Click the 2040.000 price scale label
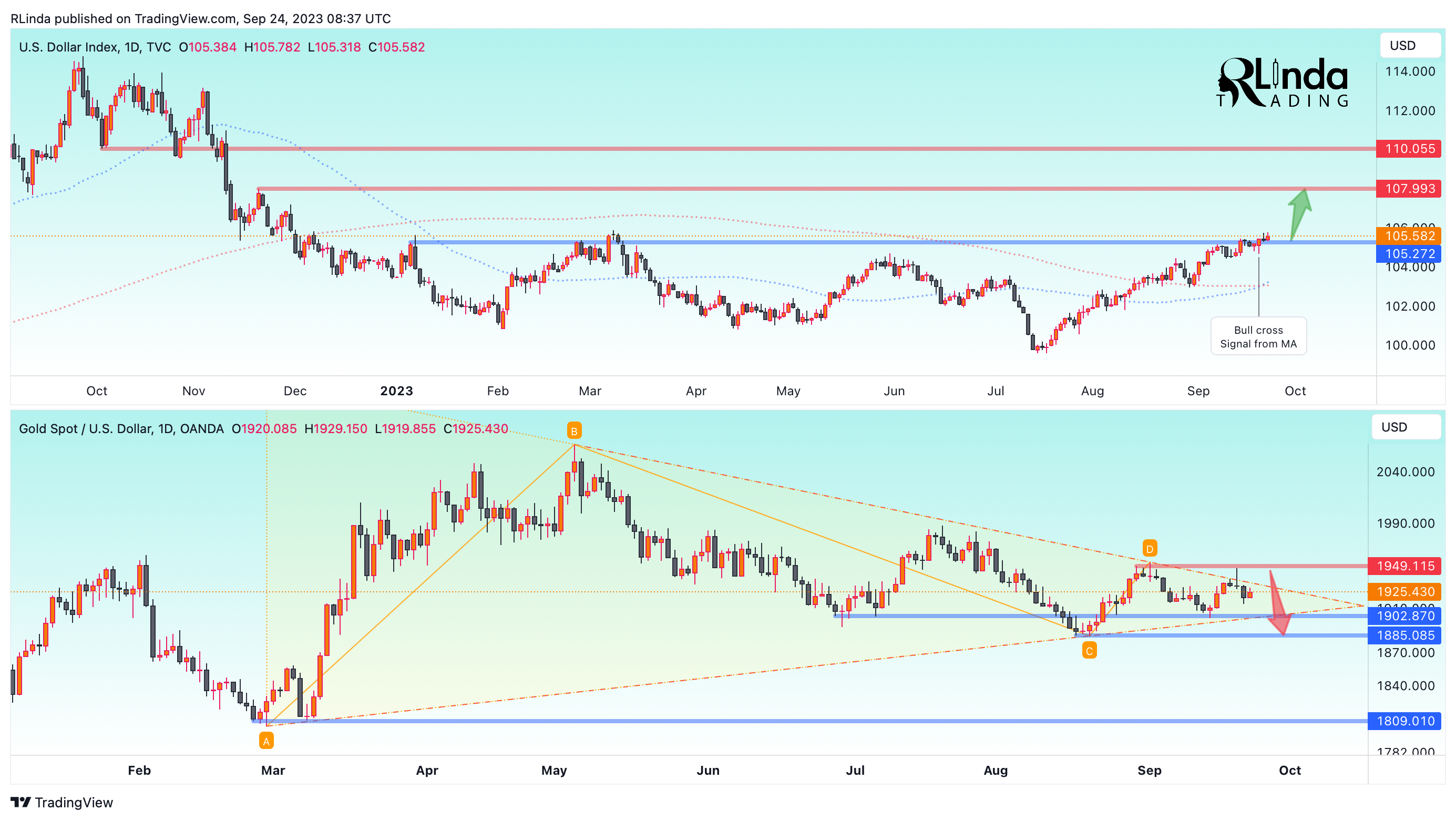The height and width of the screenshot is (821, 1456). tap(1405, 472)
